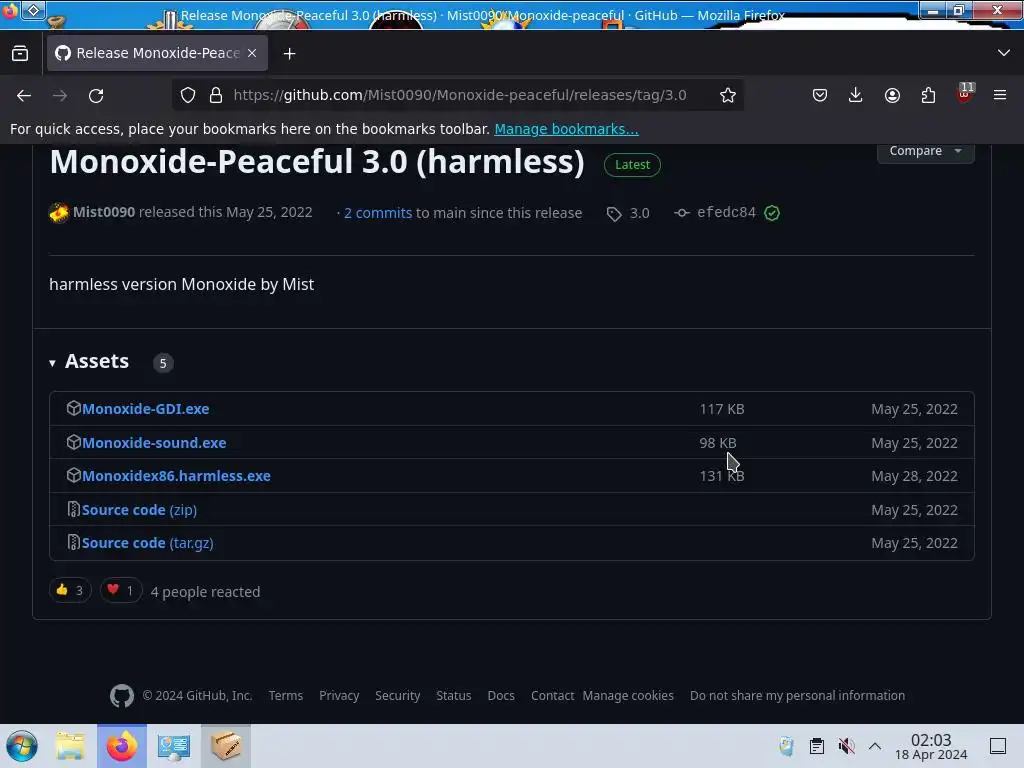Click Firefox icon in taskbar

click(122, 746)
